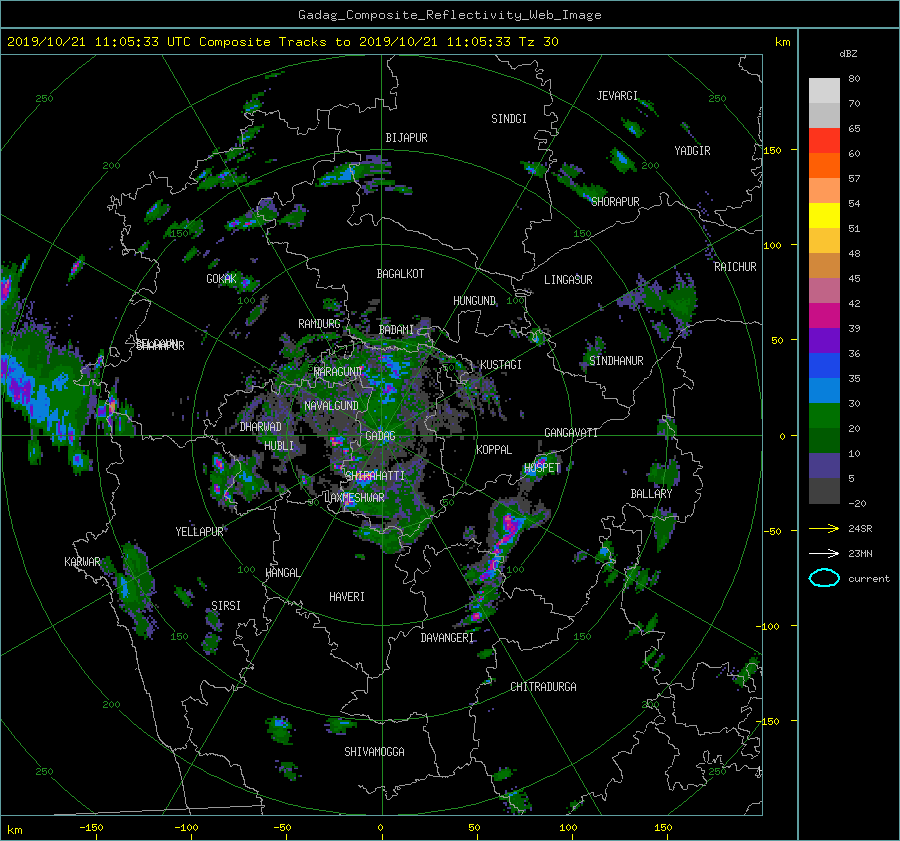Select the red 60 dBZ color swatch
This screenshot has width=900, height=841.
coord(824,141)
